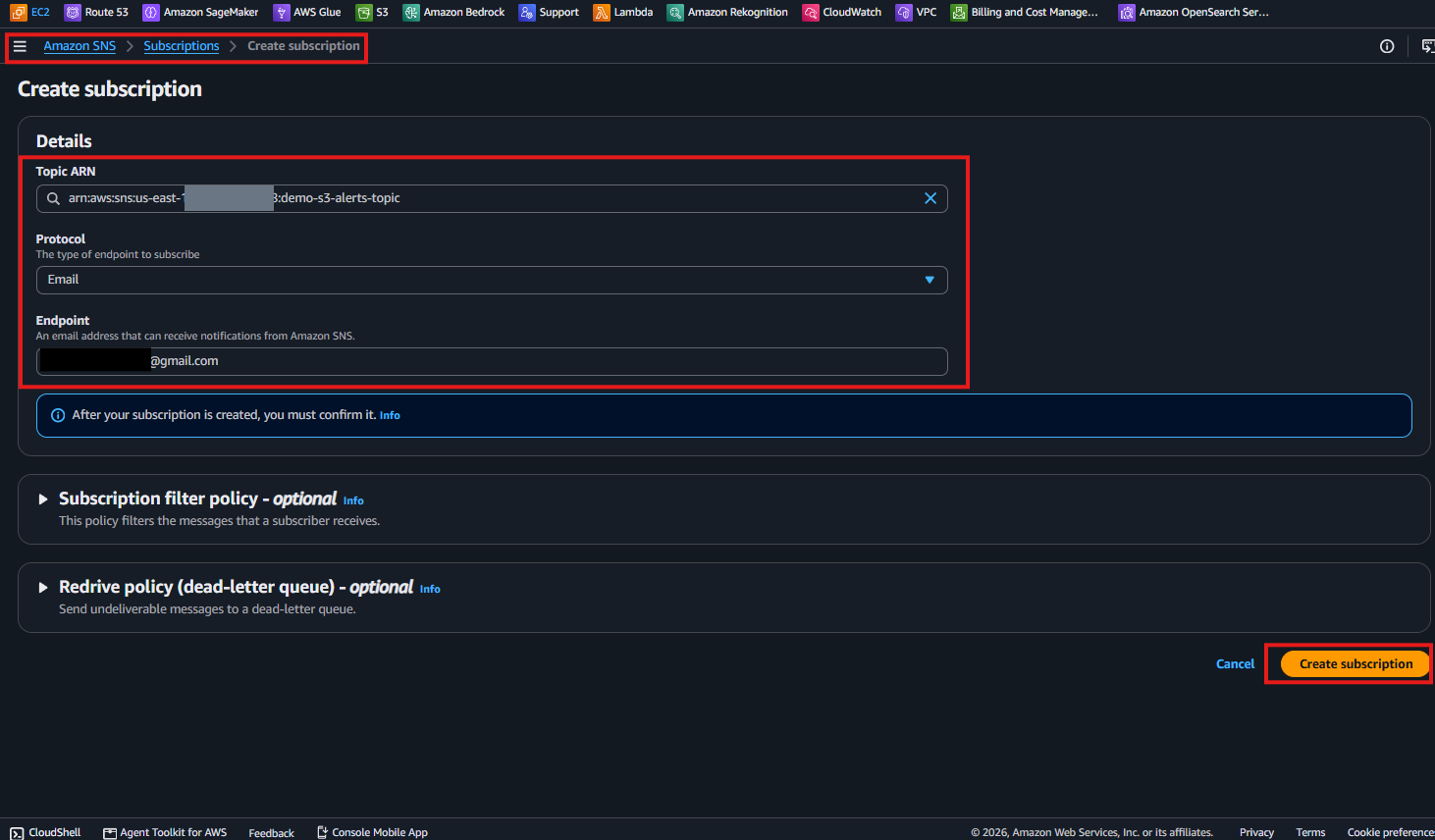Screen dimensions: 1435x840
Task: Open the CloudWatch shortcut
Action: point(842,12)
